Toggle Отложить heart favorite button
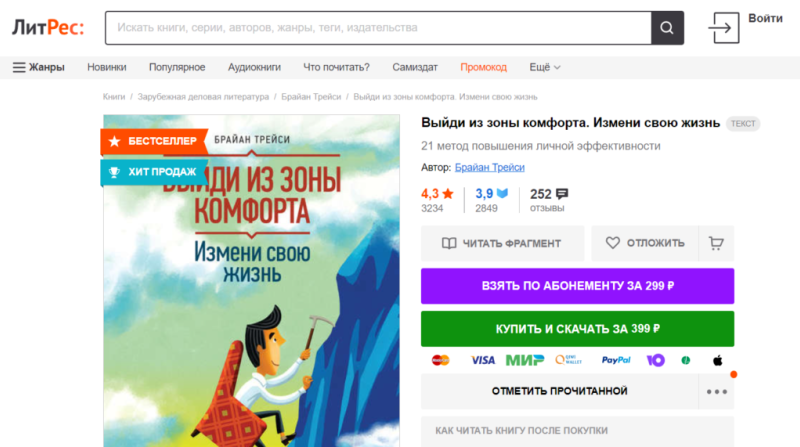The height and width of the screenshot is (447, 800). click(645, 243)
